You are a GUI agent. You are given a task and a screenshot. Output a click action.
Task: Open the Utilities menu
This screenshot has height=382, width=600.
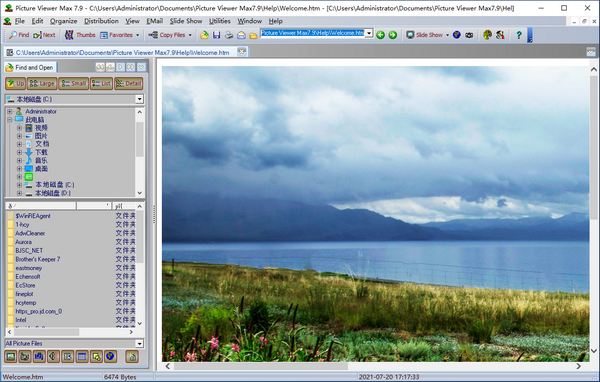click(x=220, y=21)
